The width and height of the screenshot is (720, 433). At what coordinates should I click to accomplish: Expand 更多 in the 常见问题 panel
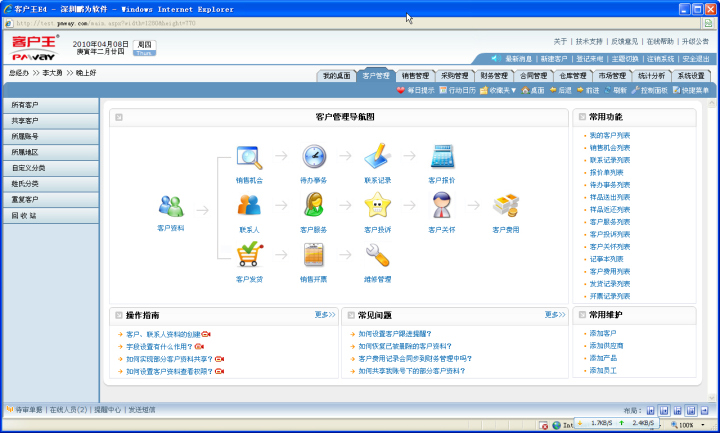click(x=555, y=315)
